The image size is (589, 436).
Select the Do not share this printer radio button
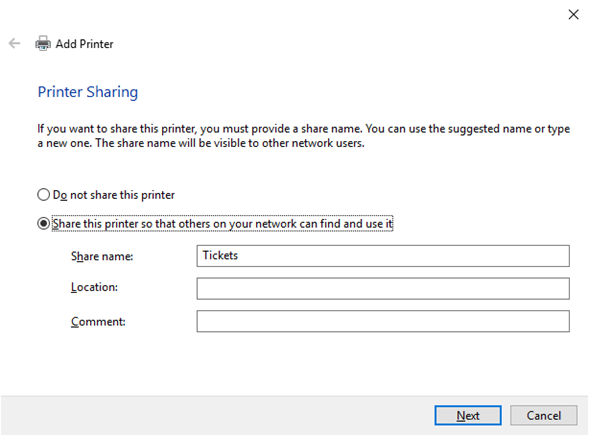44,195
